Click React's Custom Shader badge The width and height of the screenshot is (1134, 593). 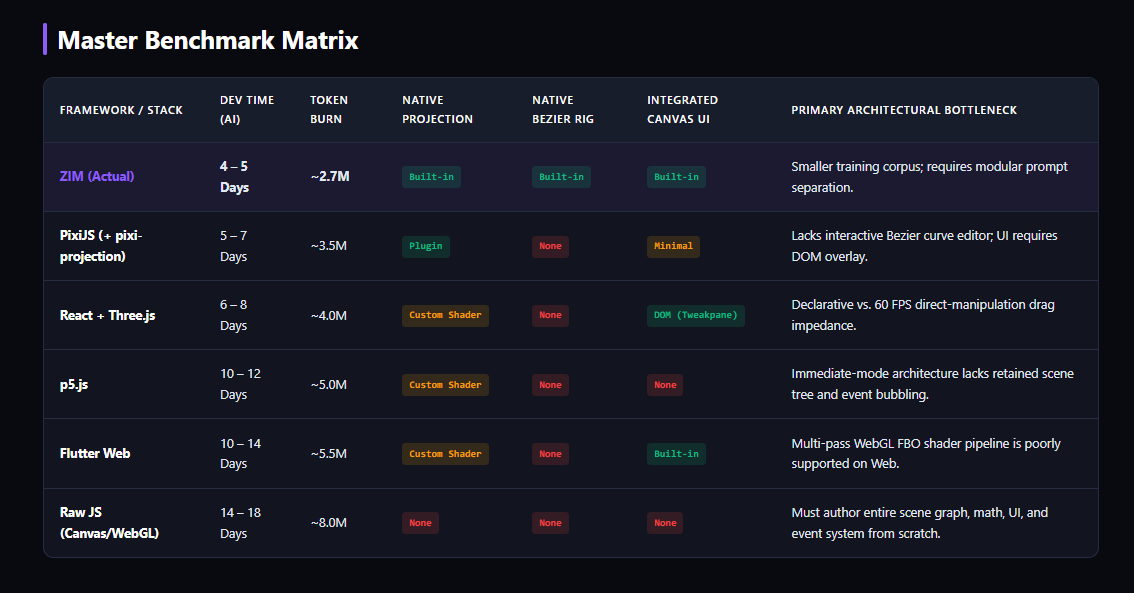tap(445, 315)
